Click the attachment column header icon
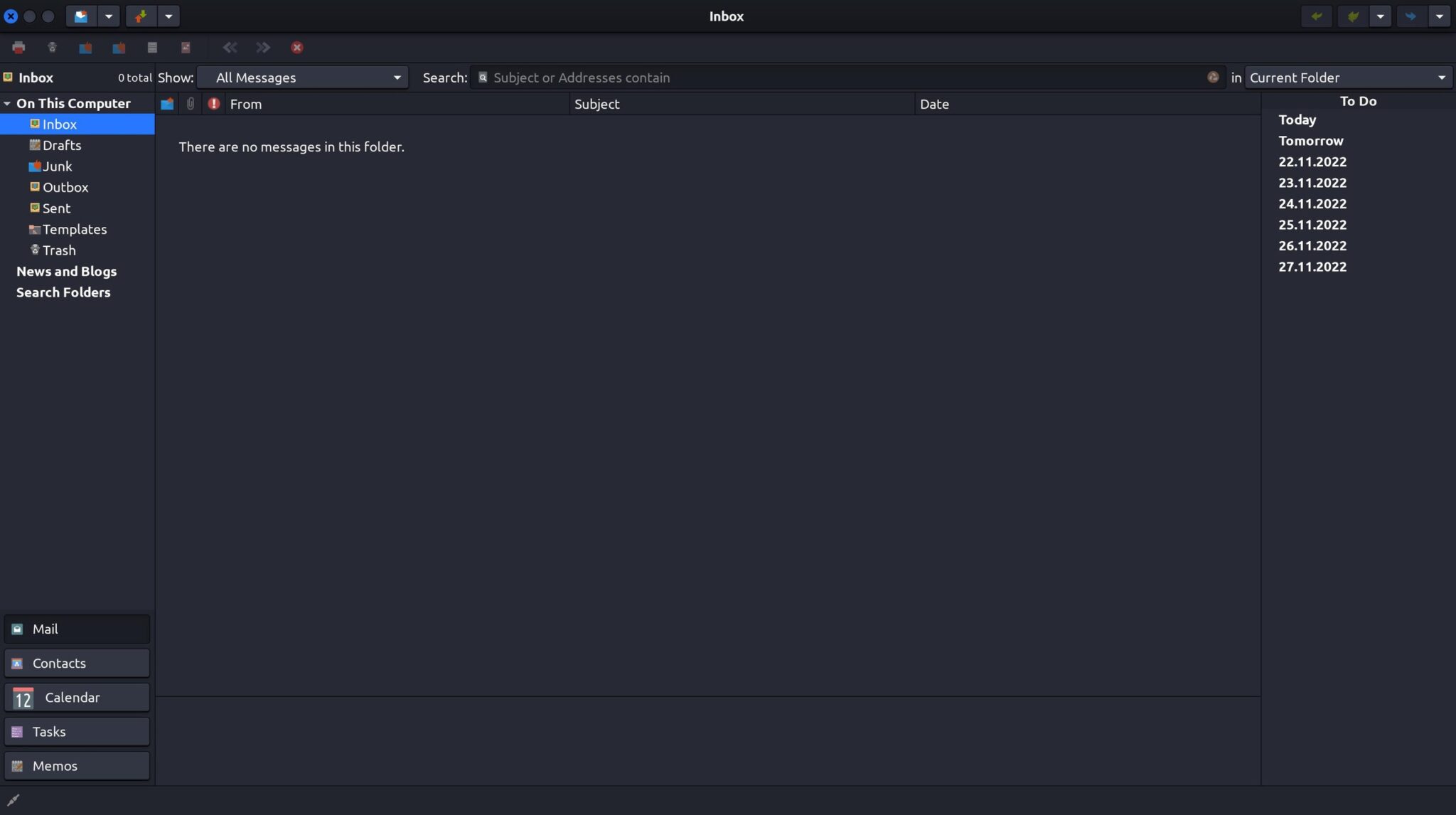This screenshot has height=815, width=1456. [x=190, y=104]
